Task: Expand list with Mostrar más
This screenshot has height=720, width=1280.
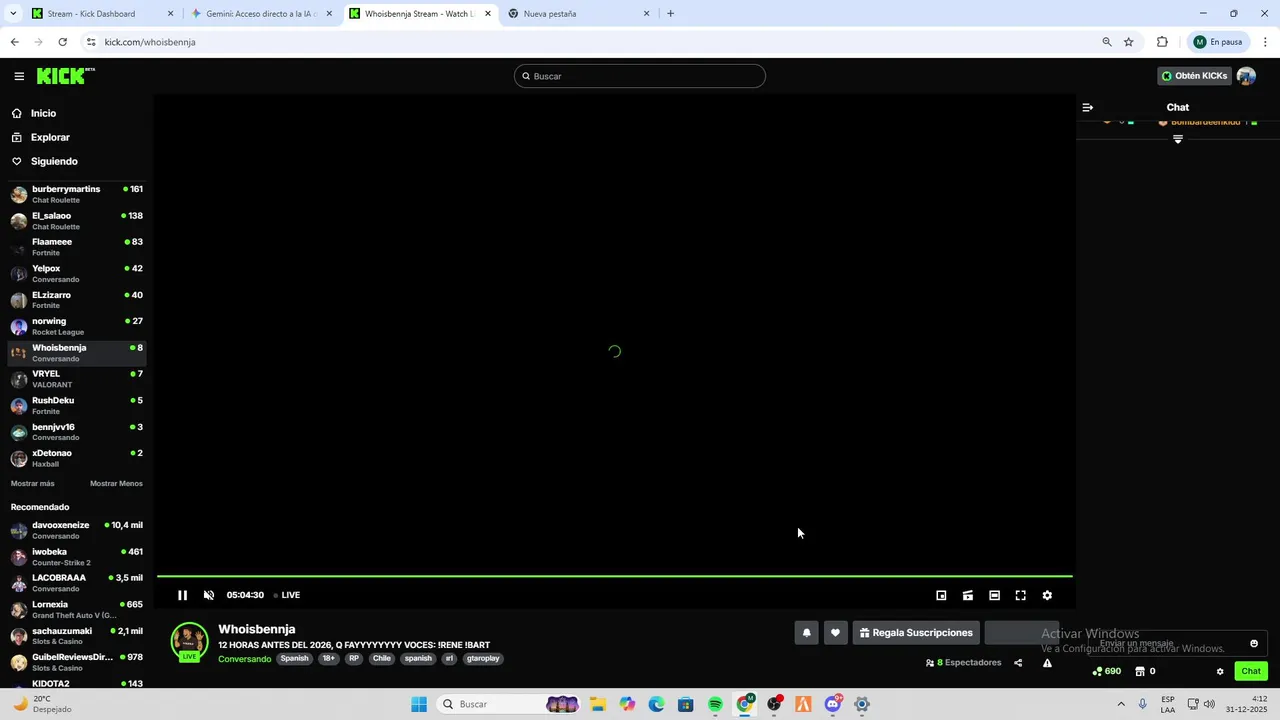Action: pyautogui.click(x=33, y=484)
